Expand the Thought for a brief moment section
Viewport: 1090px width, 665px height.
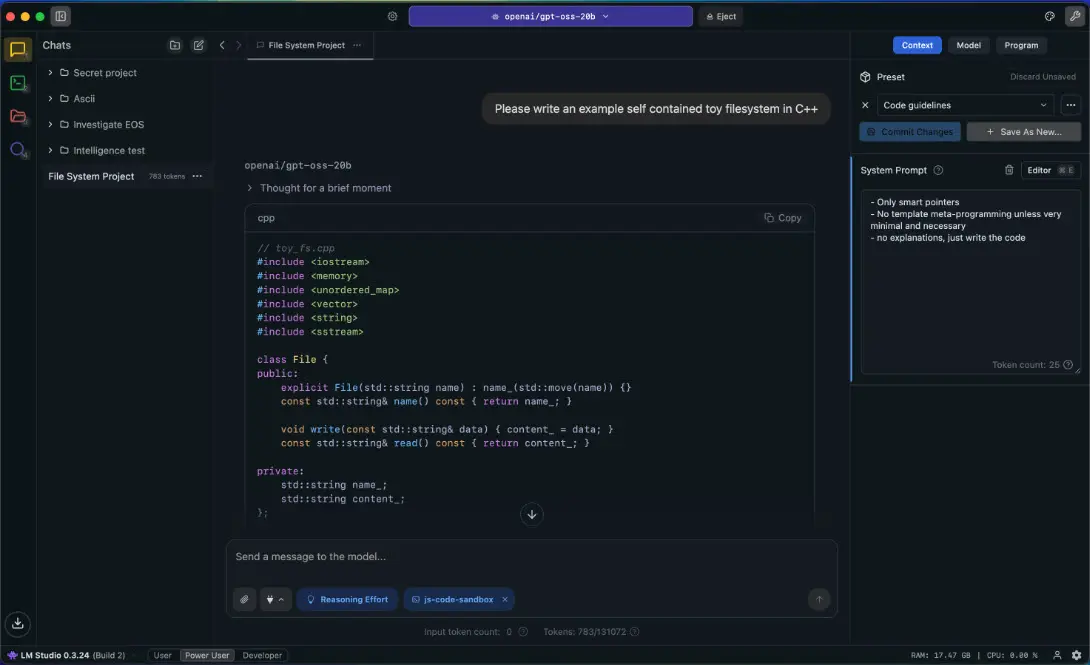pyautogui.click(x=325, y=188)
